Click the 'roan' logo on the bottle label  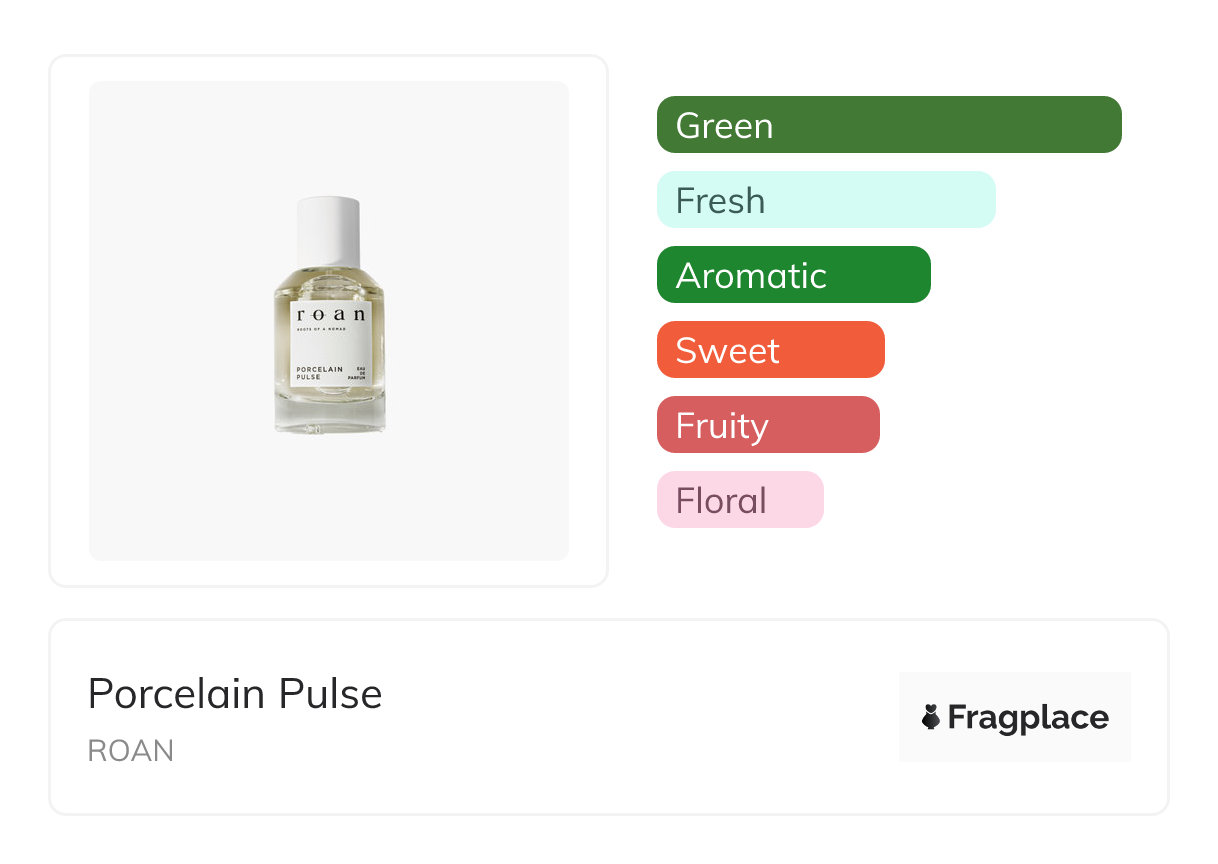(x=329, y=313)
